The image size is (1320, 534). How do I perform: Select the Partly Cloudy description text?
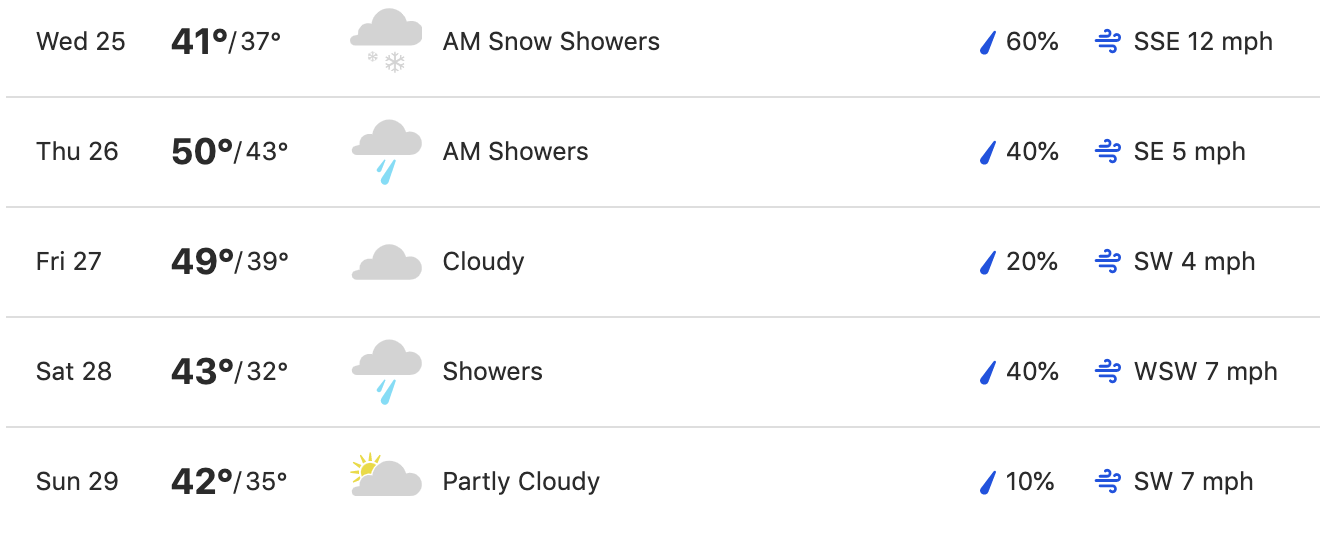coord(521,482)
